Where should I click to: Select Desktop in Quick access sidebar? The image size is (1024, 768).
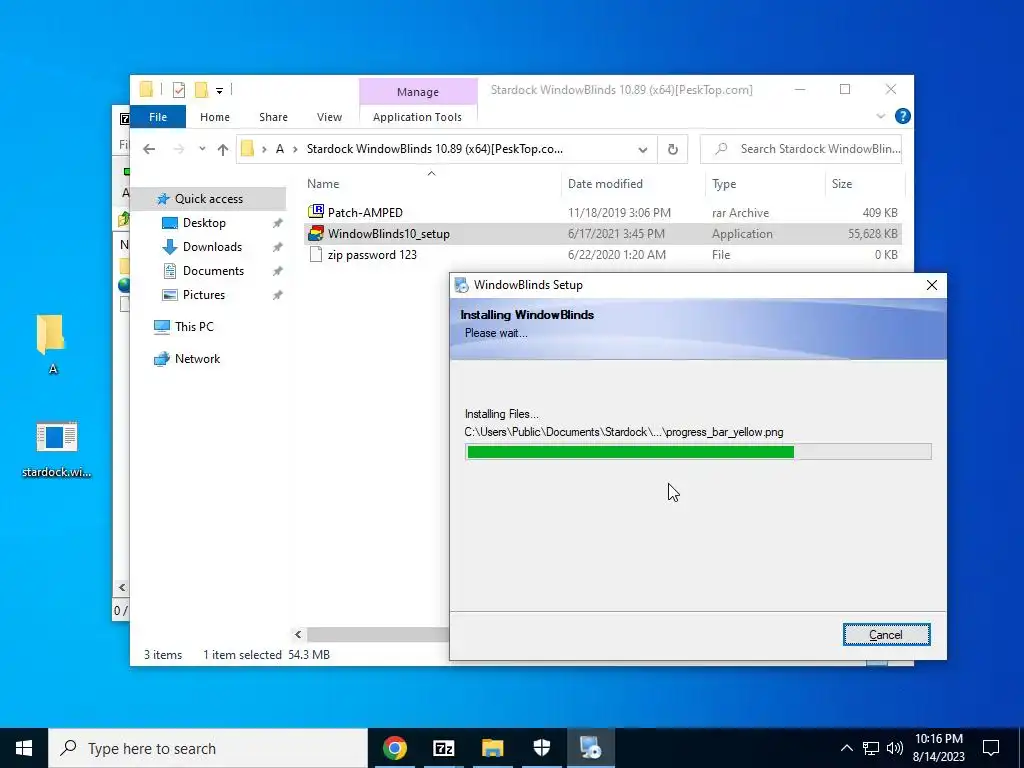click(204, 223)
